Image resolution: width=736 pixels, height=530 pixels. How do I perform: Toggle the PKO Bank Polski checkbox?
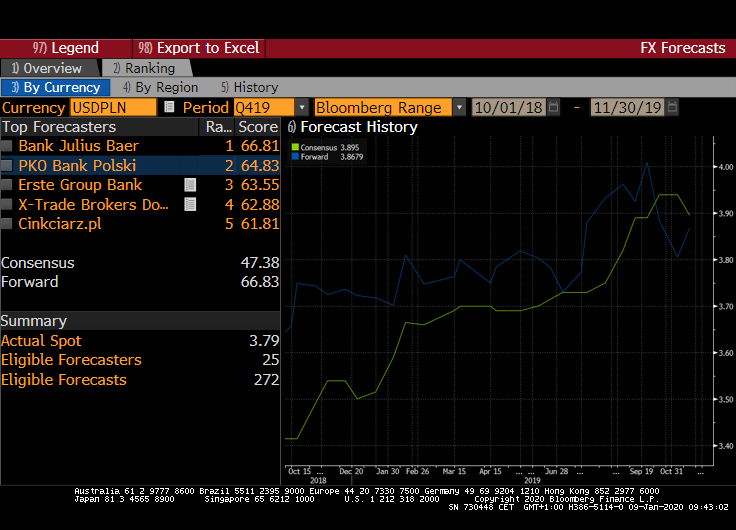coord(7,166)
